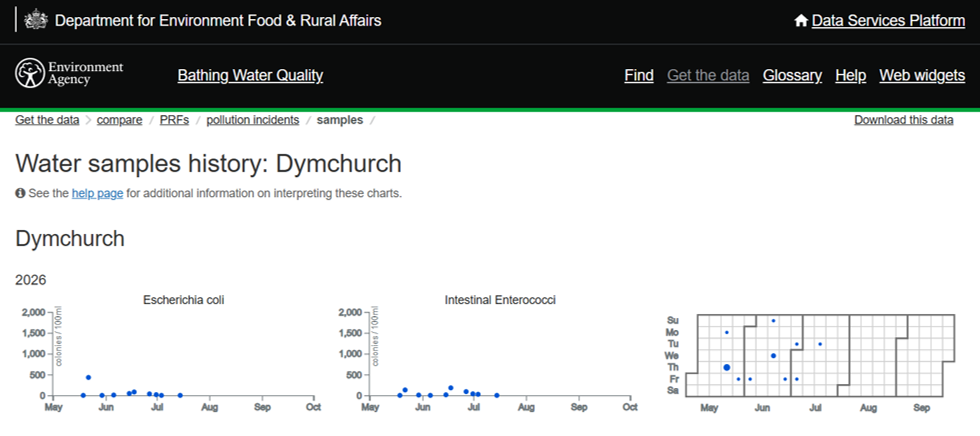Select the Get the data menu item

pyautogui.click(x=708, y=76)
